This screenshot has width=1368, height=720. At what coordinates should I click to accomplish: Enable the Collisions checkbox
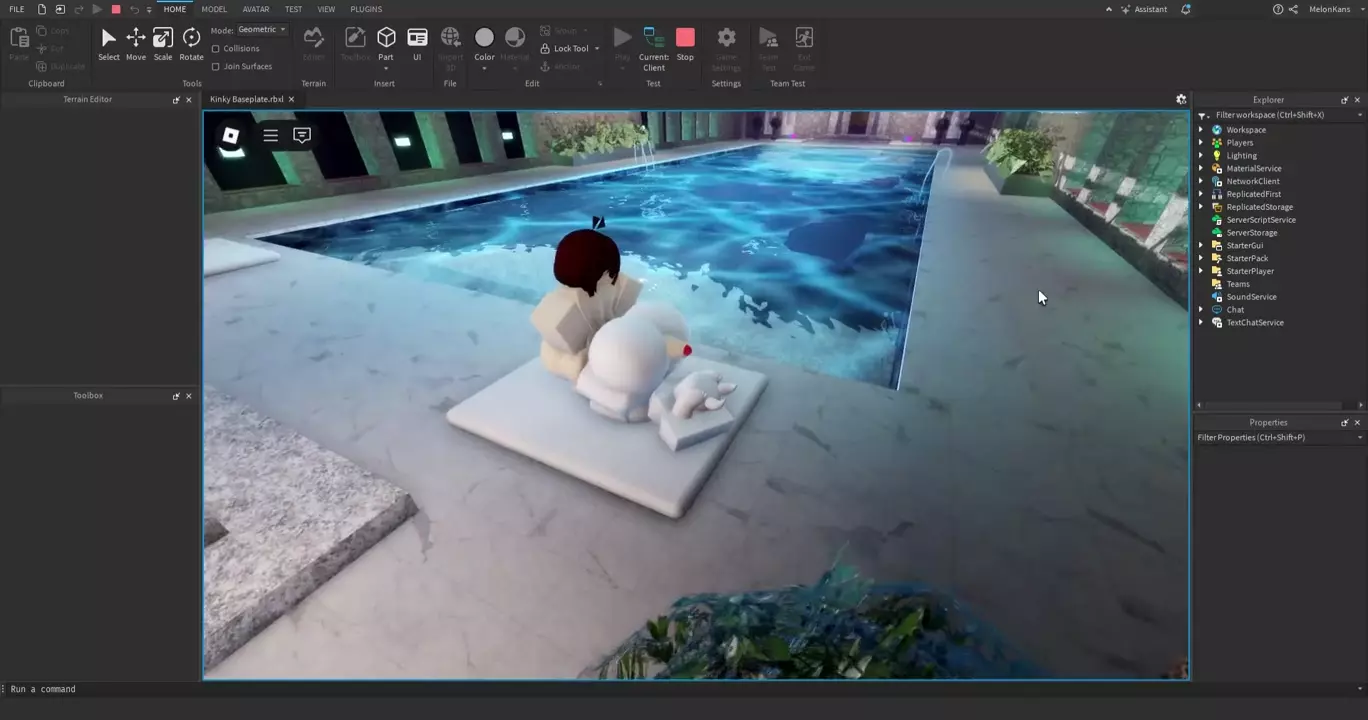(216, 49)
